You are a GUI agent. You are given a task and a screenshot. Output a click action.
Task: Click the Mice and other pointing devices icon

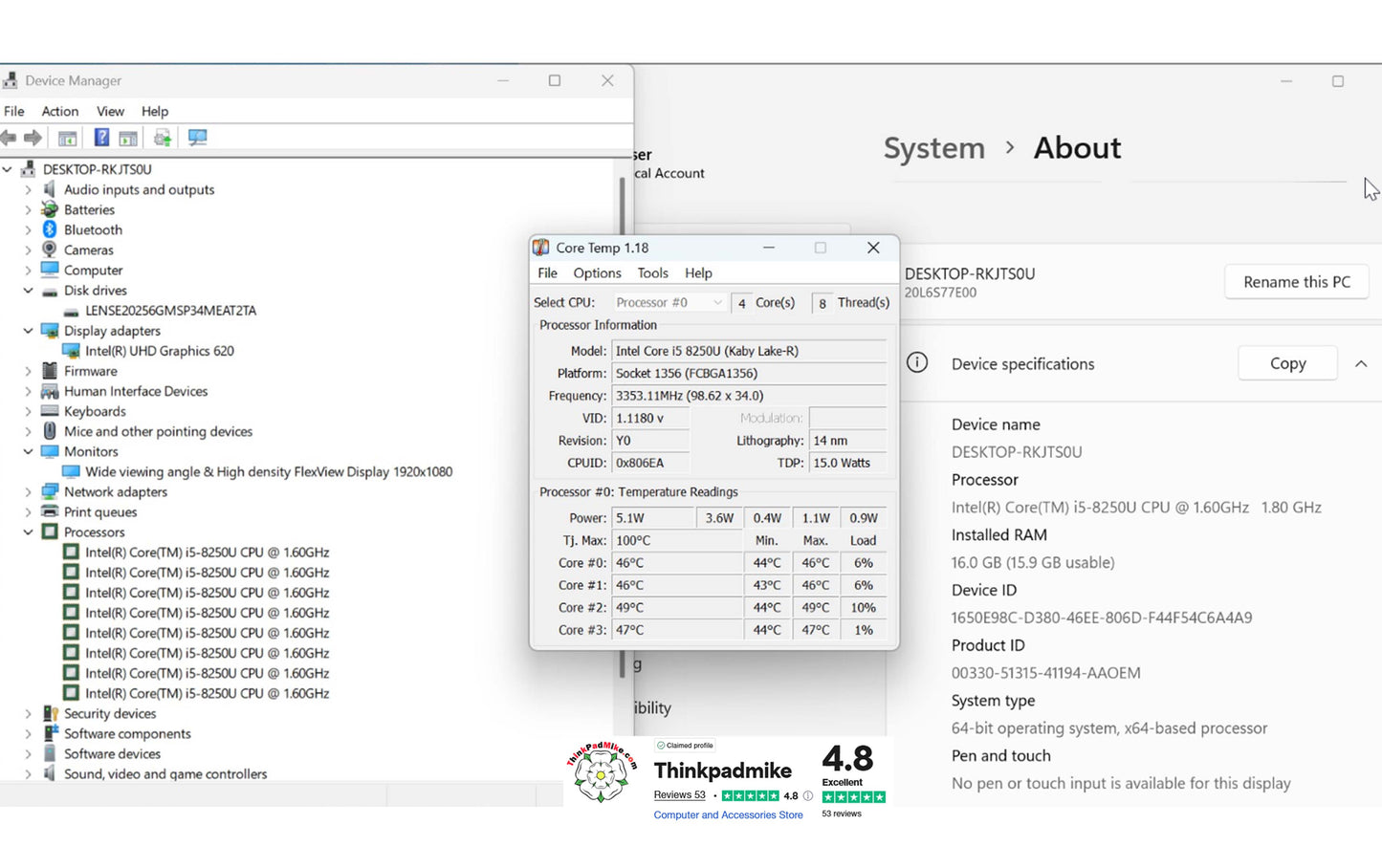tap(50, 431)
